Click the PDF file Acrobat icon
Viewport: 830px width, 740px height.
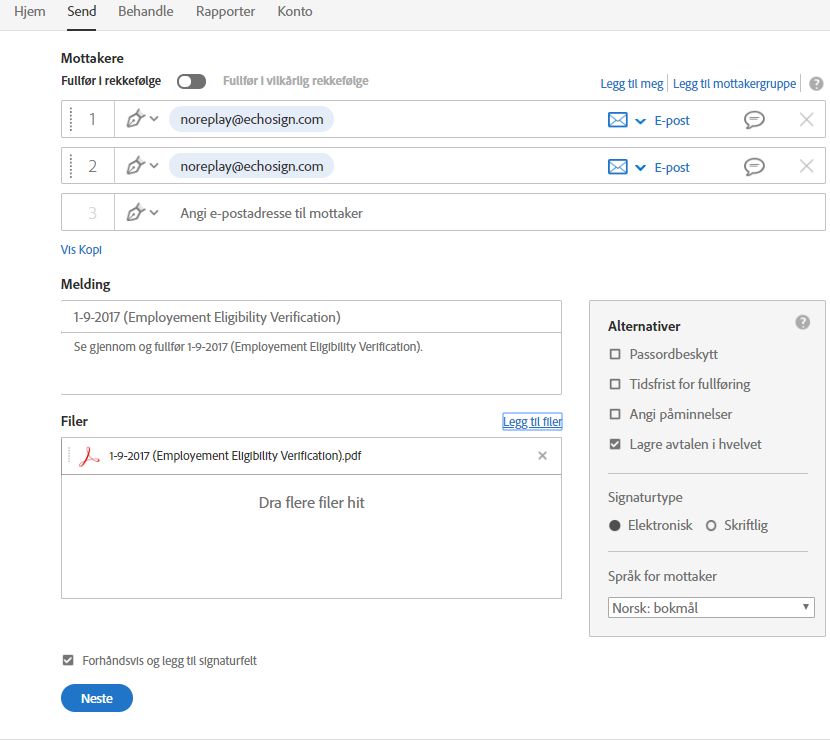[x=89, y=456]
